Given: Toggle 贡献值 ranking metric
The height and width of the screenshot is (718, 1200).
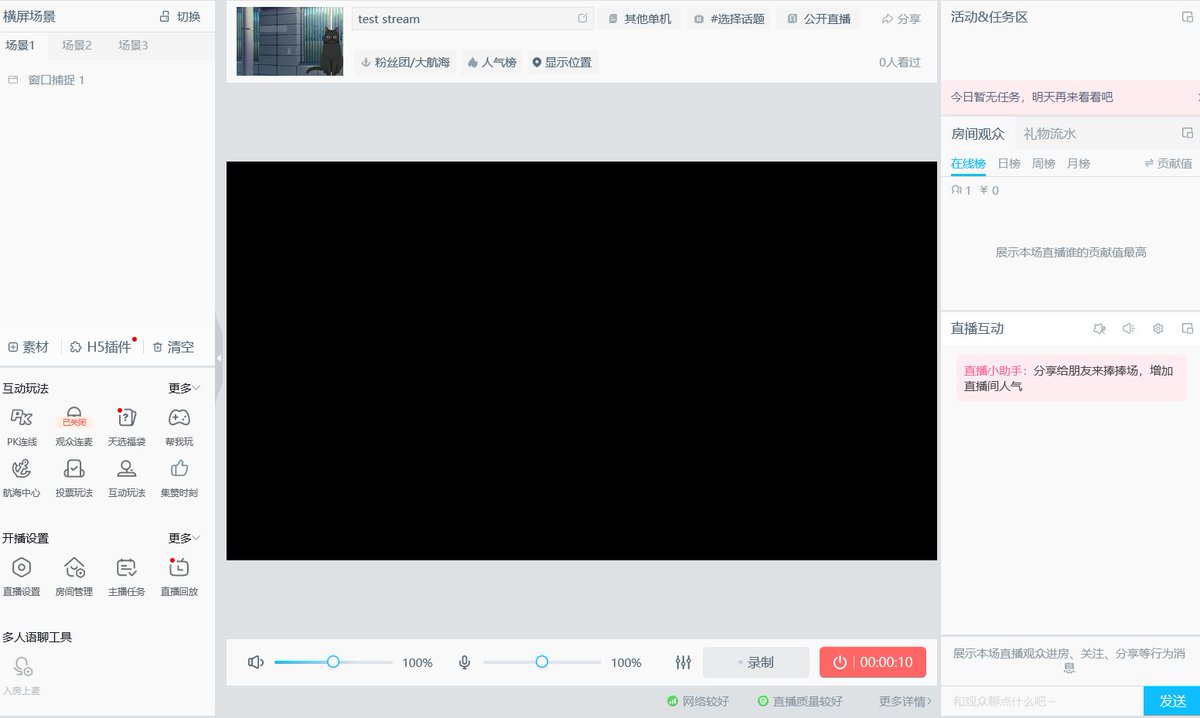Looking at the screenshot, I should coord(1168,163).
